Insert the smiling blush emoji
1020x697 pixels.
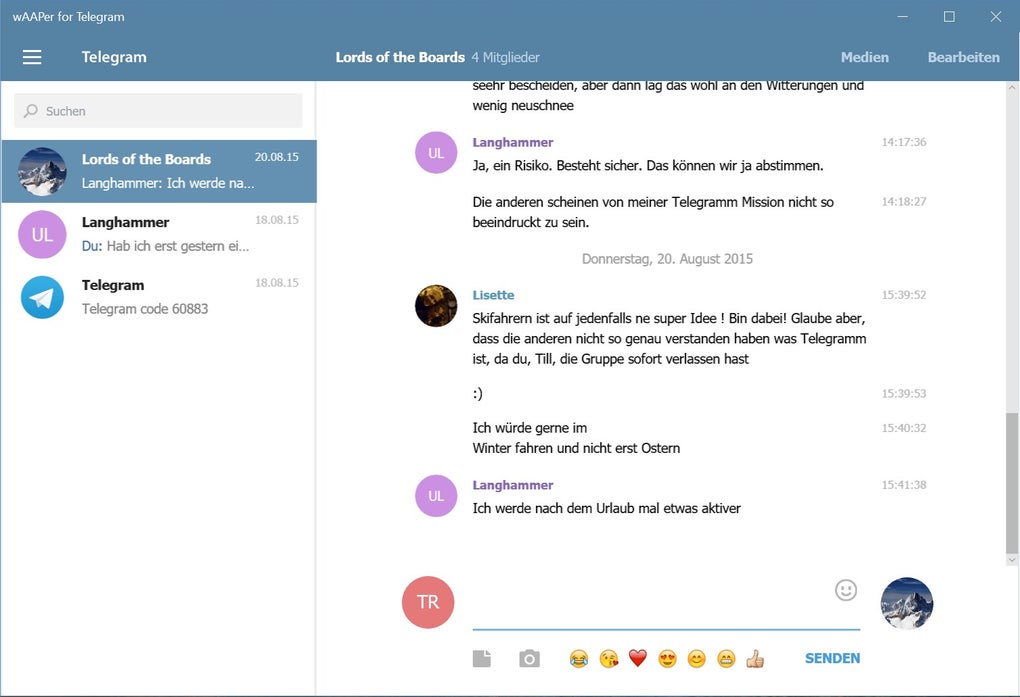(697, 659)
